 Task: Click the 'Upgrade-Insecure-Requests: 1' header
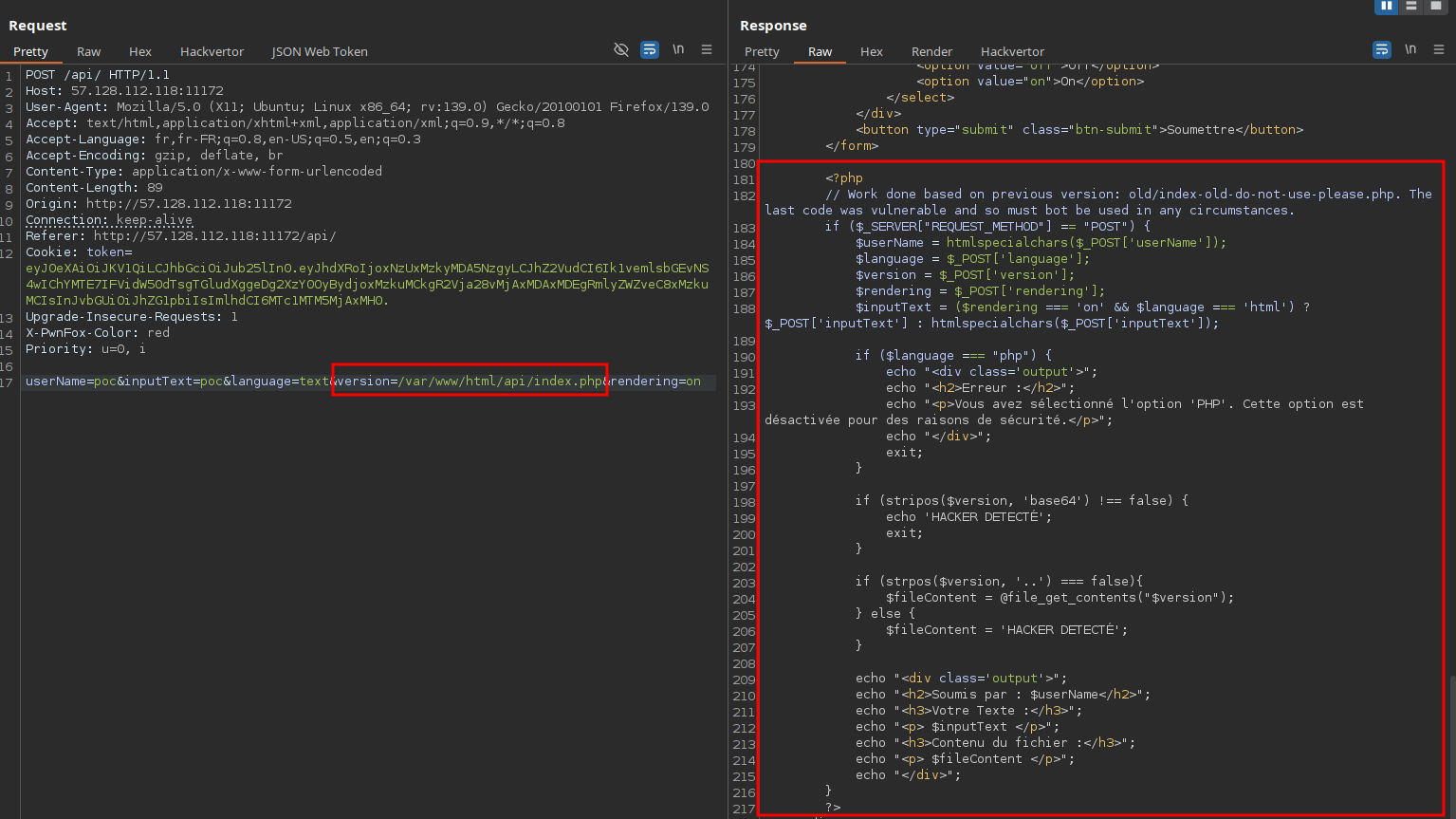click(132, 317)
